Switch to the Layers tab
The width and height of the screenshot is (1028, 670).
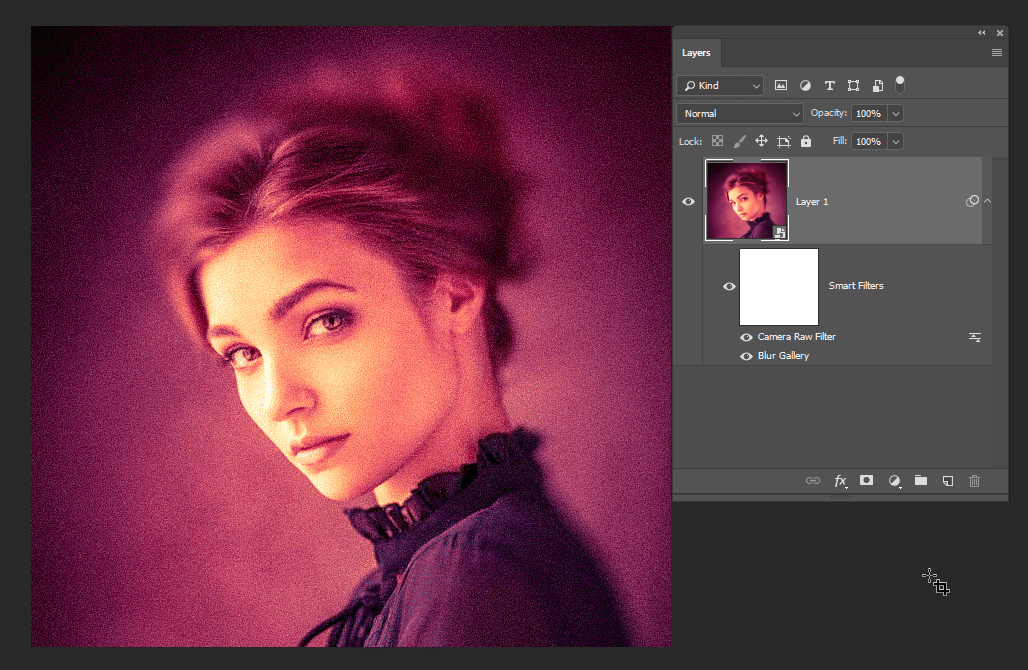(x=696, y=53)
